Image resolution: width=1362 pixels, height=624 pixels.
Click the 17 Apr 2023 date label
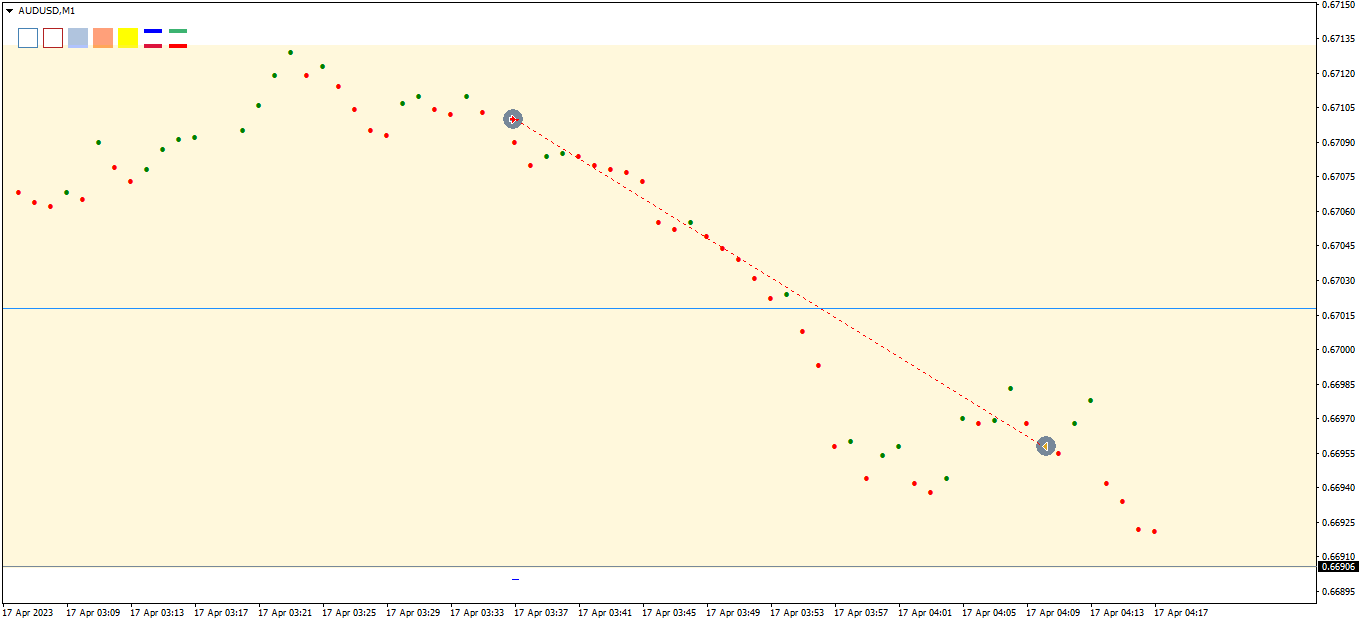click(28, 612)
